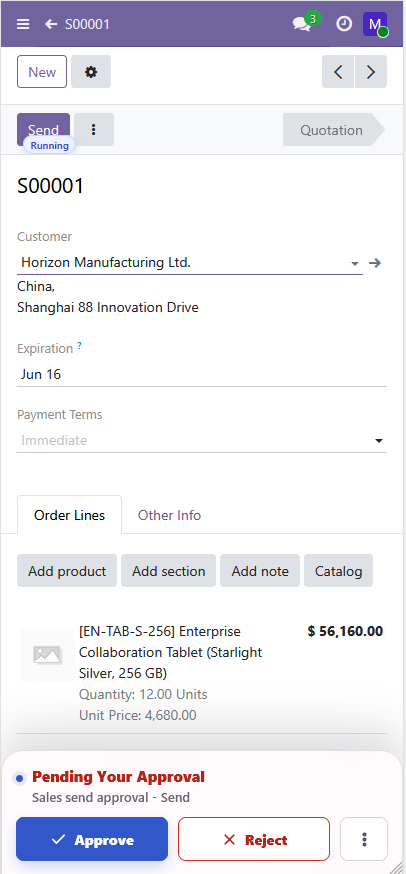Reject the send approval
Screen dimensions: 406x874
tap(254, 839)
